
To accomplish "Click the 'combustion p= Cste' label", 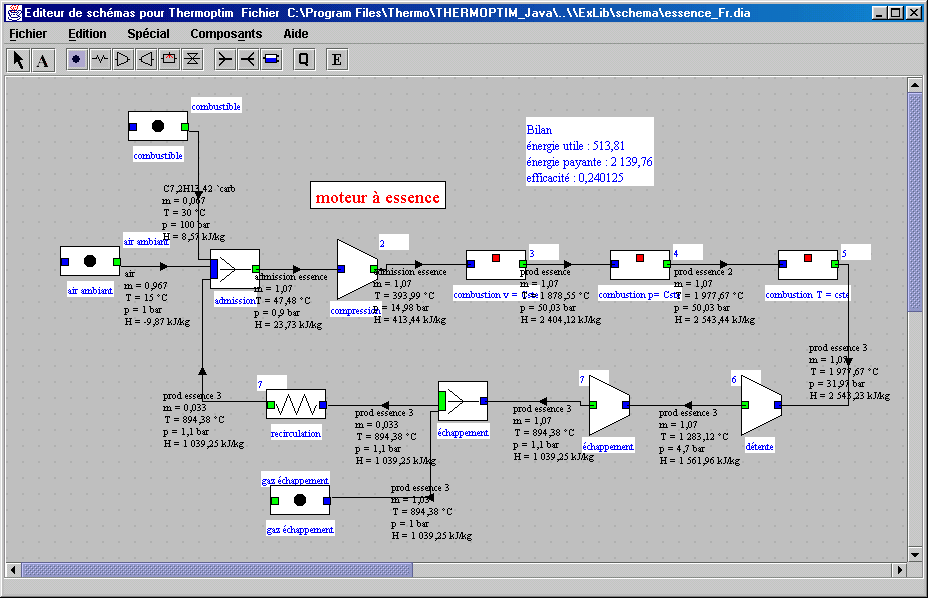I will [x=639, y=295].
